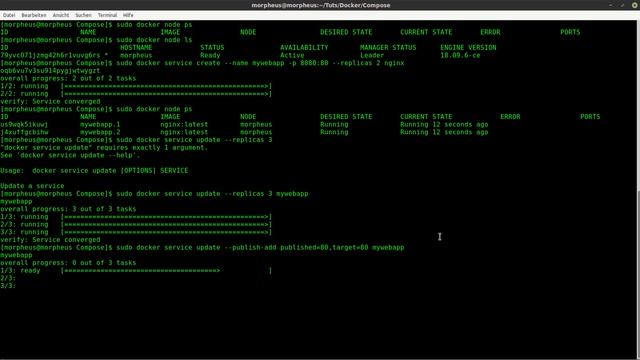This screenshot has width=640, height=360.
Task: Open the Bearbeiten menu
Action: [x=34, y=15]
